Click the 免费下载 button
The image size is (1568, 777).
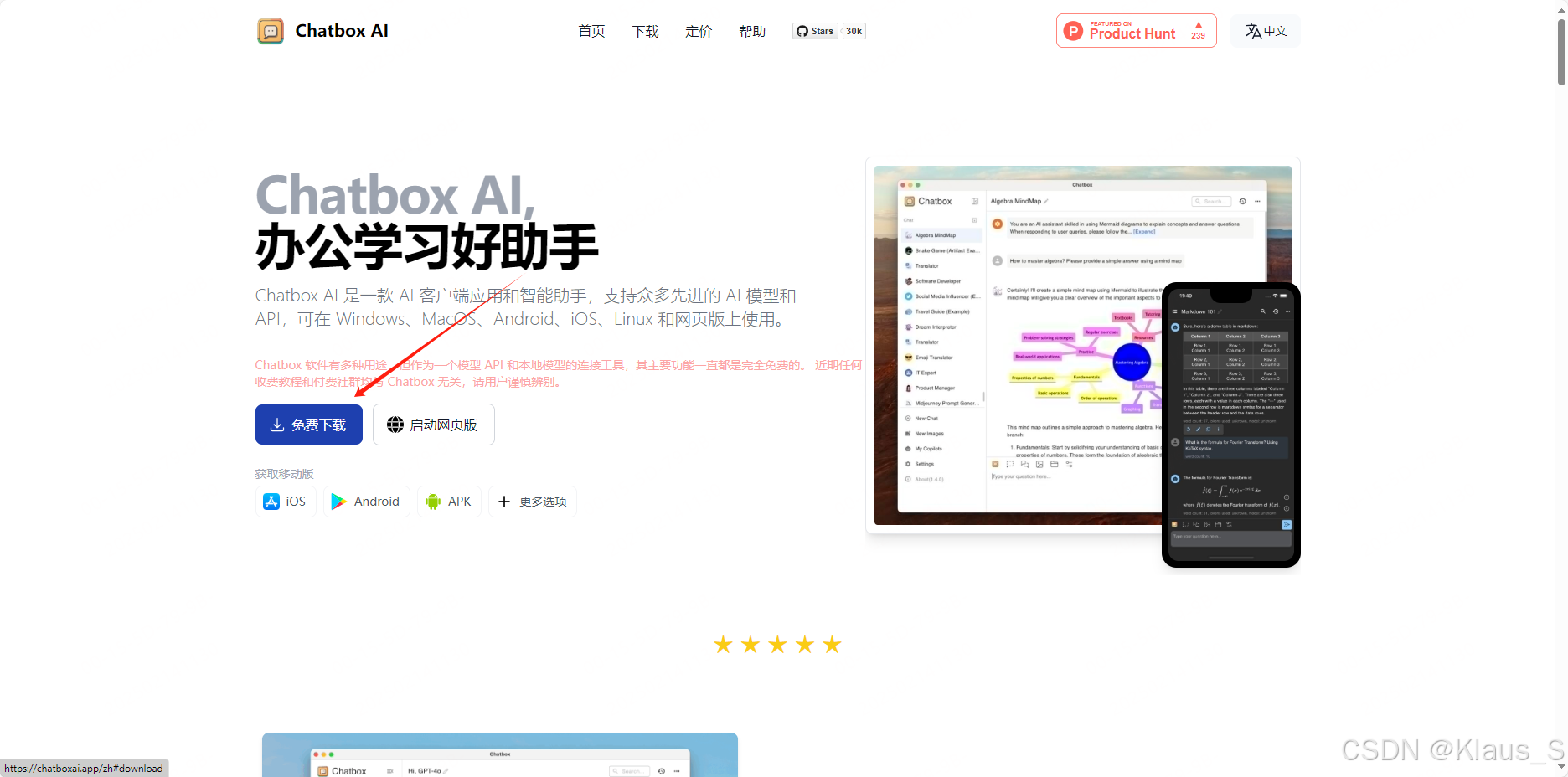point(309,425)
